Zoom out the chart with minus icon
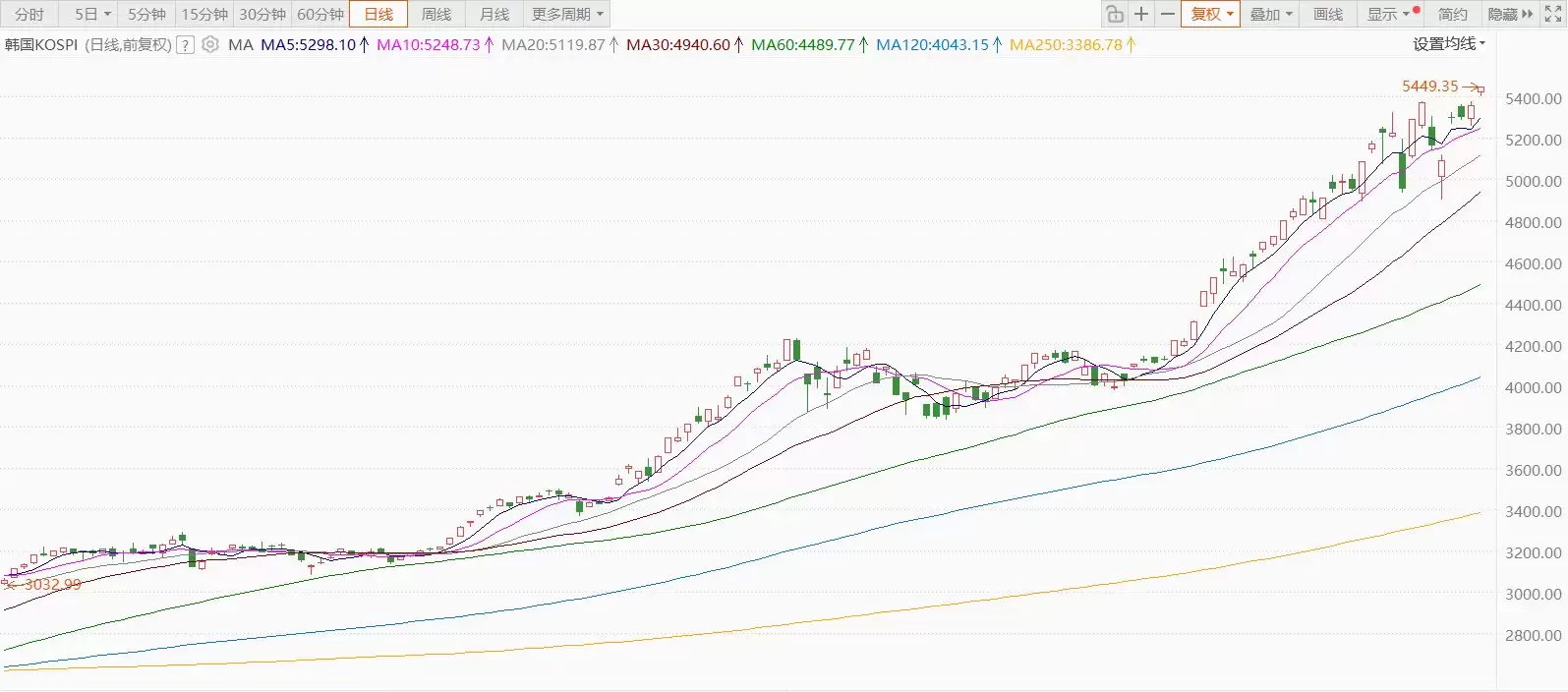The height and width of the screenshot is (692, 1568). 1167,14
